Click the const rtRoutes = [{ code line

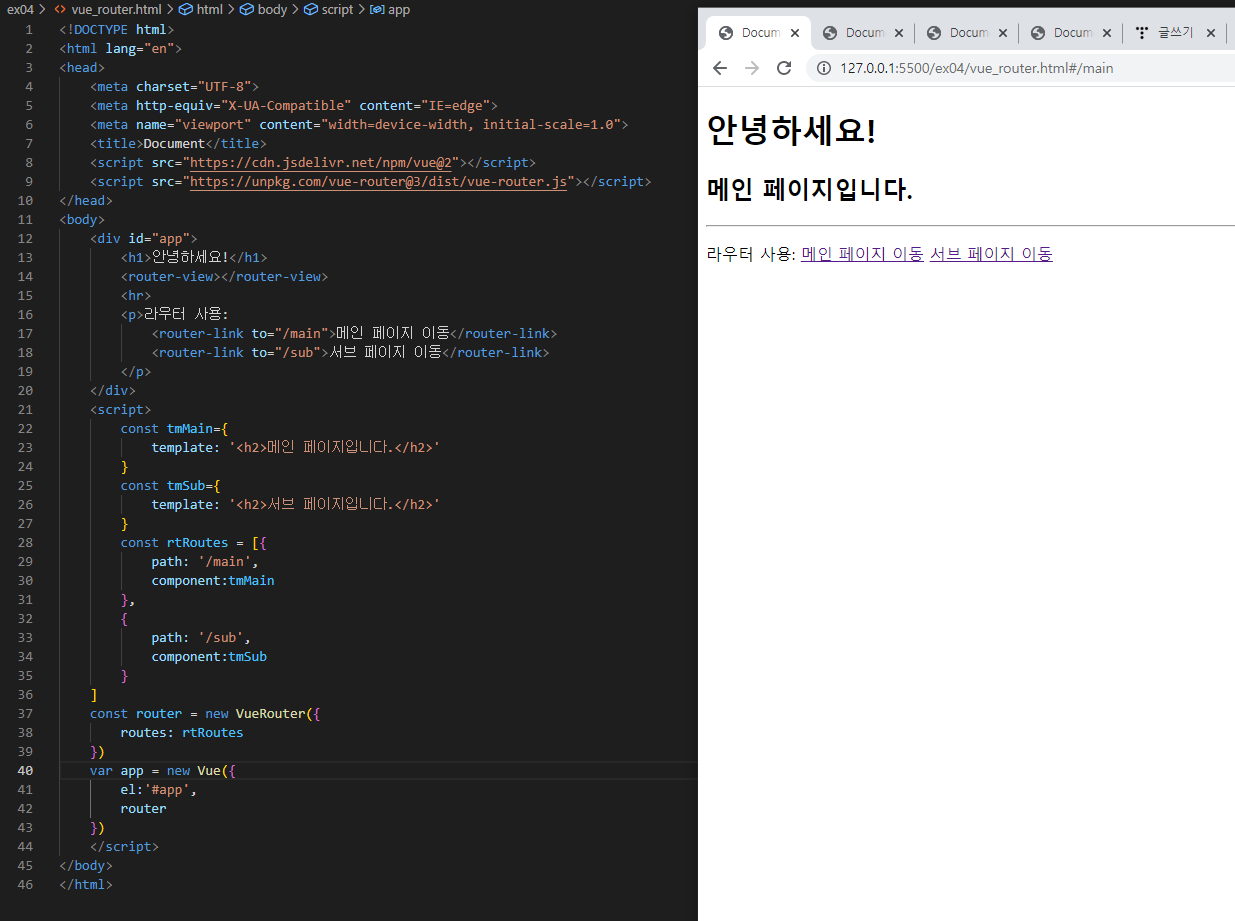tap(193, 542)
